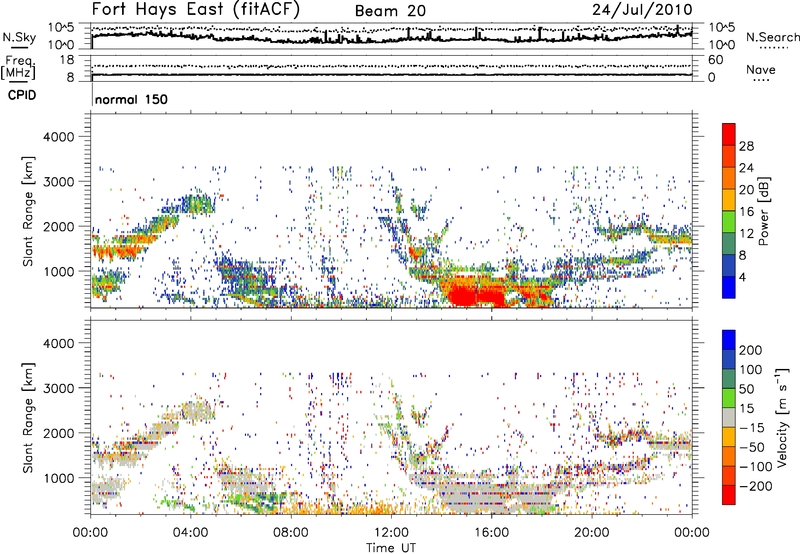This screenshot has width=800, height=554.
Task: Click the solid N.Sky noise trace line
Action: click(x=391, y=37)
